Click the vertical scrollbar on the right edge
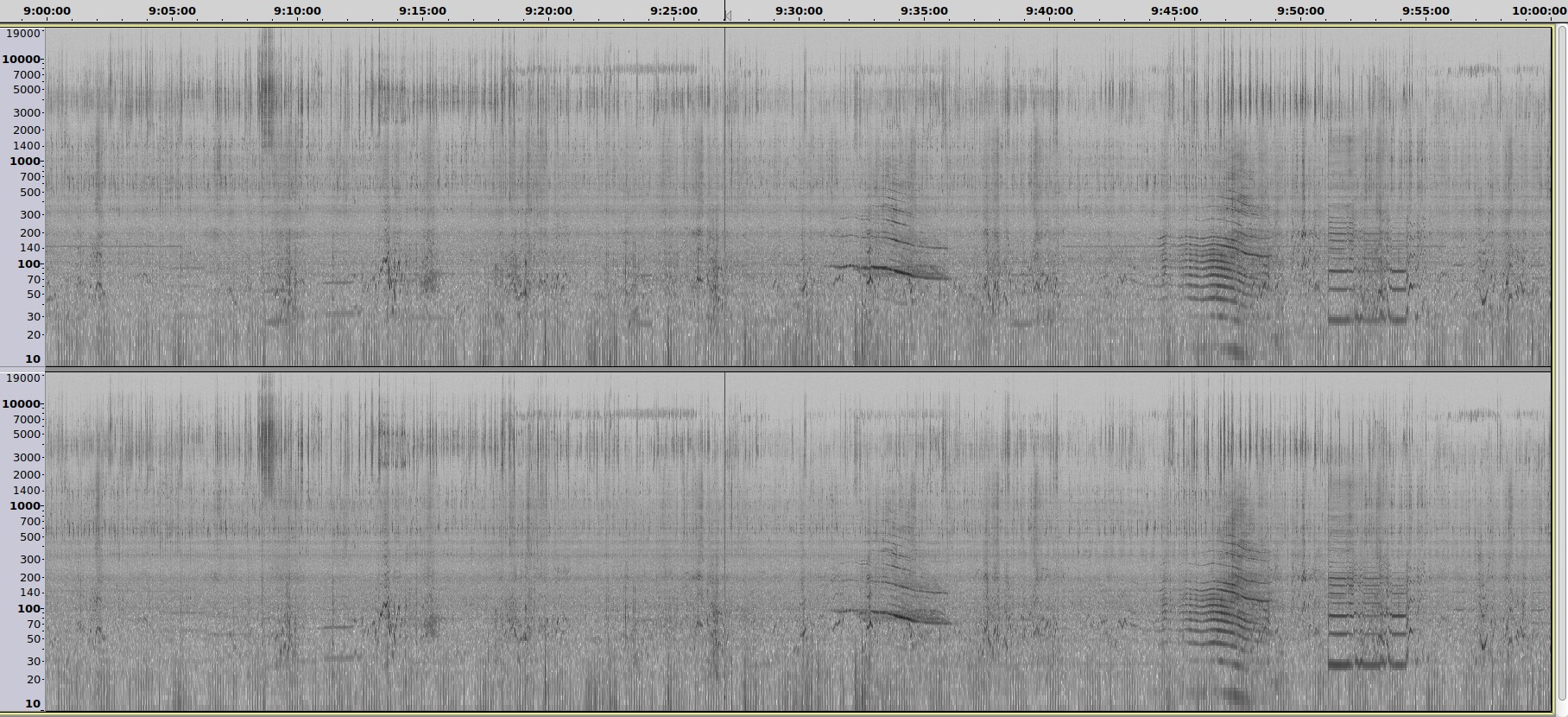 tap(1560, 363)
